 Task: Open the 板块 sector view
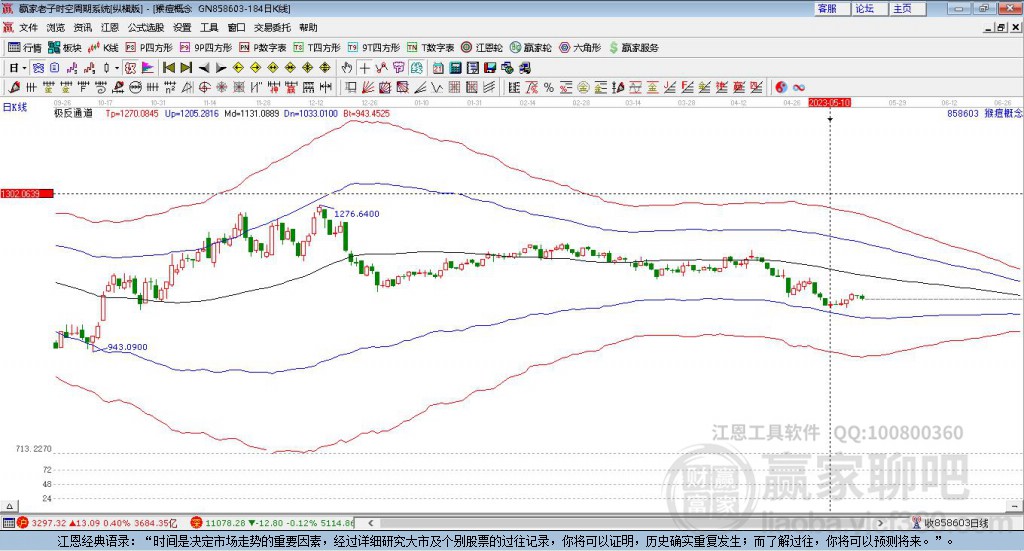(x=64, y=48)
